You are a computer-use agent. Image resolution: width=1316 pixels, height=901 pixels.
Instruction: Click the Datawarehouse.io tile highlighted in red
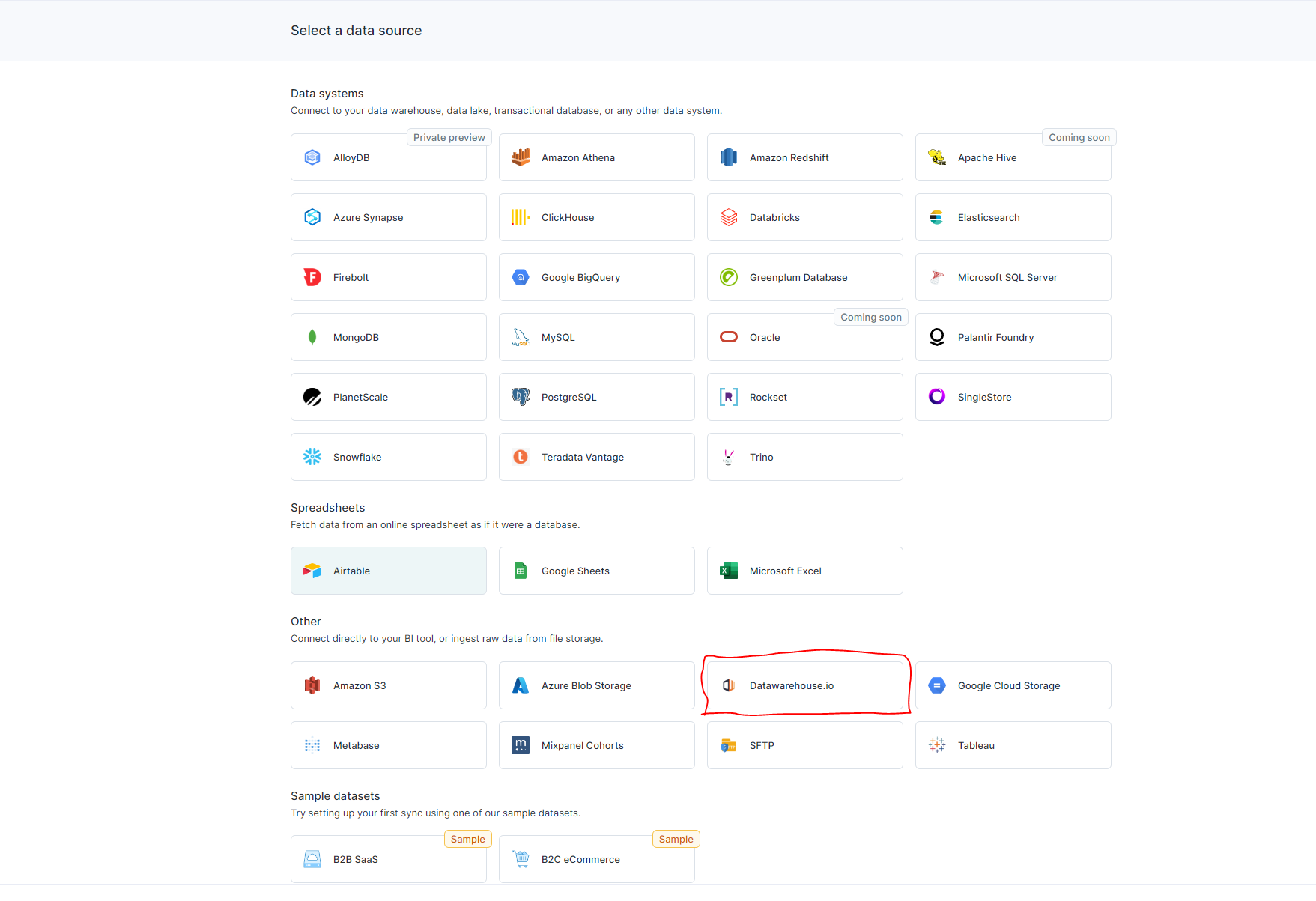point(804,685)
